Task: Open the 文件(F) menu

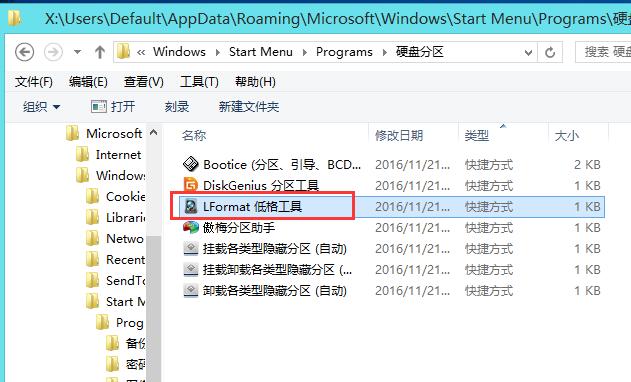Action: (x=33, y=82)
